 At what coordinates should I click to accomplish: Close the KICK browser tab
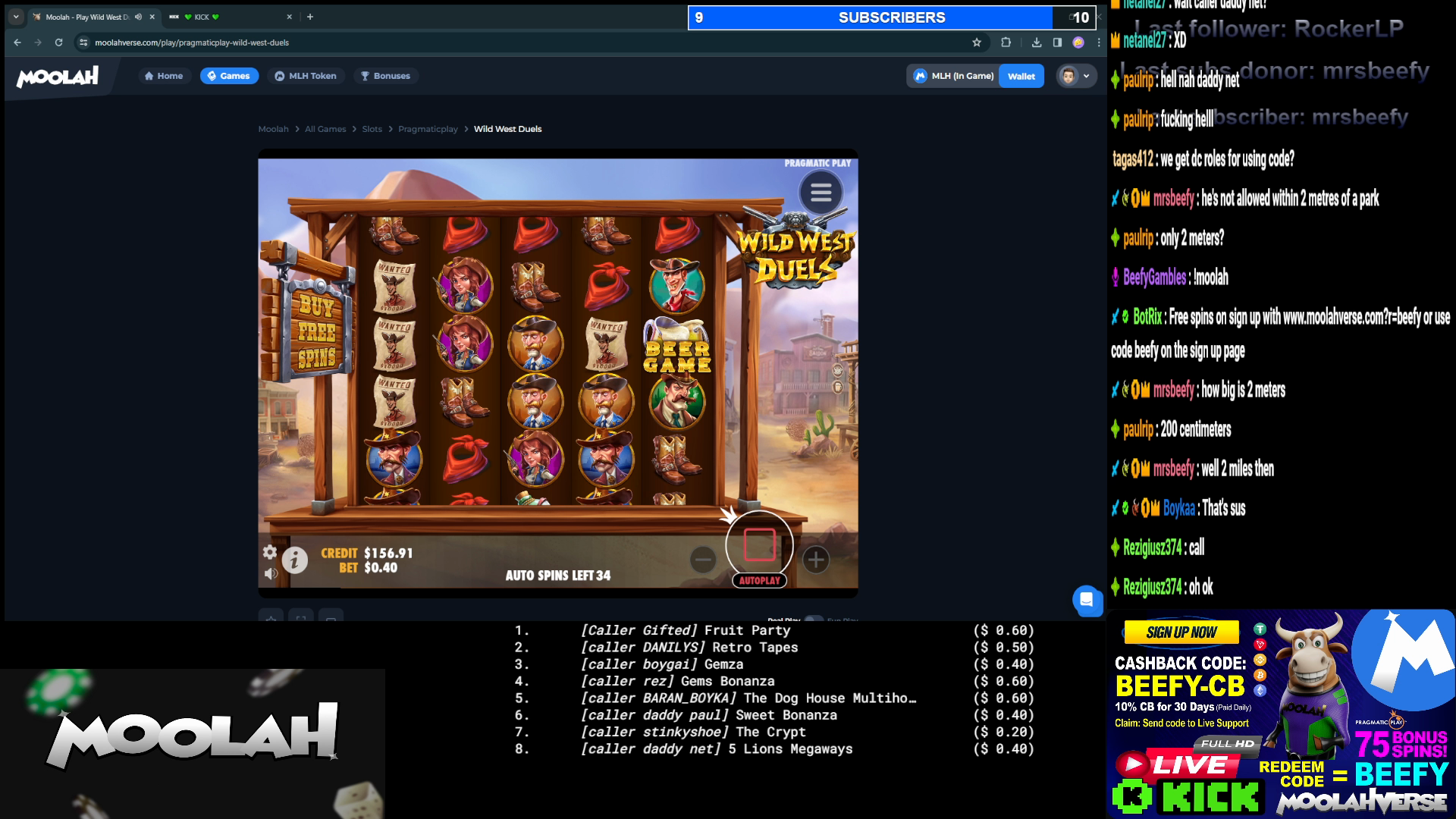pyautogui.click(x=289, y=17)
